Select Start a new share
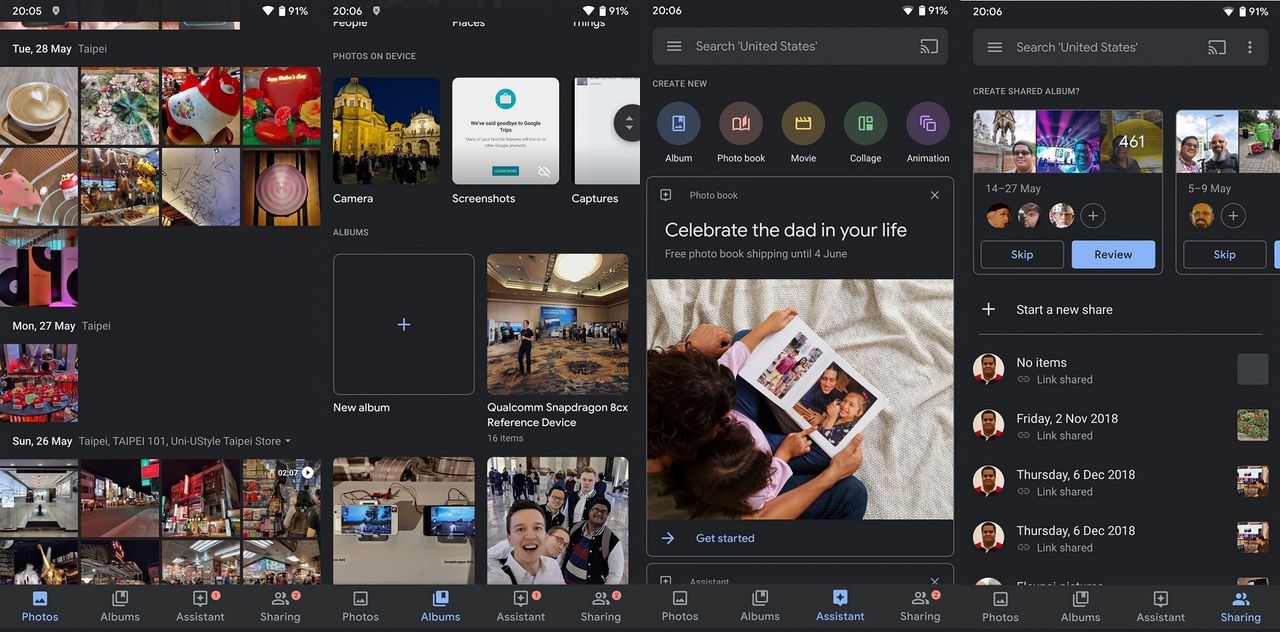Viewport: 1280px width, 632px height. (1064, 309)
